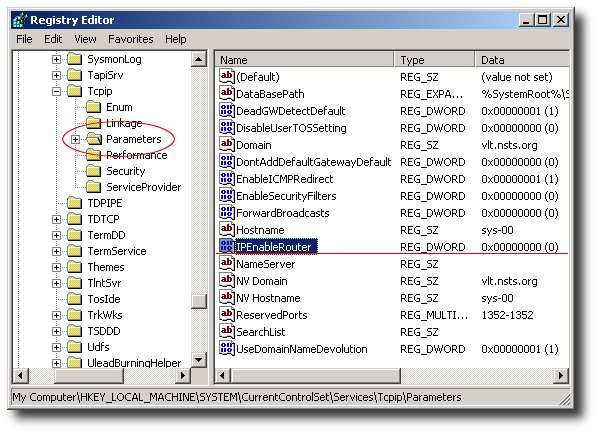Viewport: 598px width, 433px height.
Task: Sort values by the Type column header
Action: [435, 60]
